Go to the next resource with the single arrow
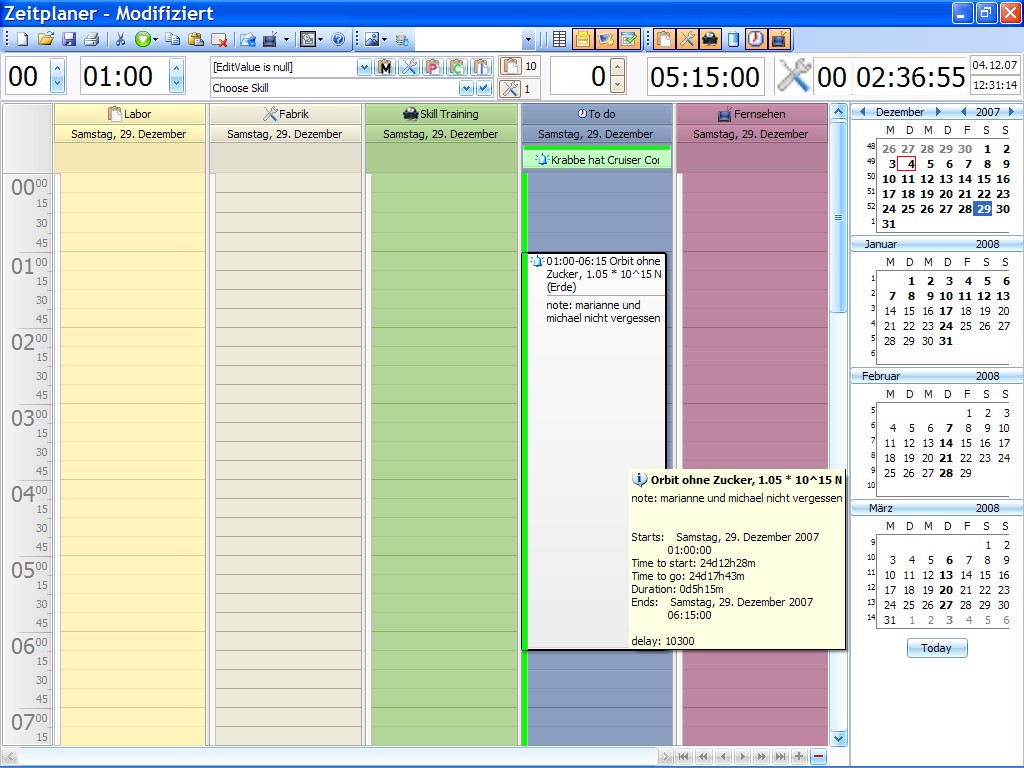1024x768 pixels. [x=742, y=756]
